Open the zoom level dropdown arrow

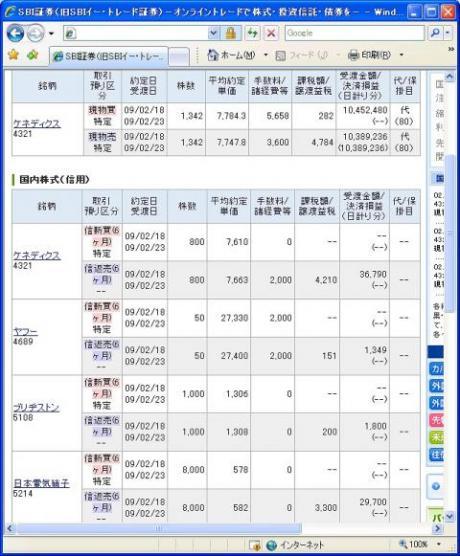click(x=439, y=544)
